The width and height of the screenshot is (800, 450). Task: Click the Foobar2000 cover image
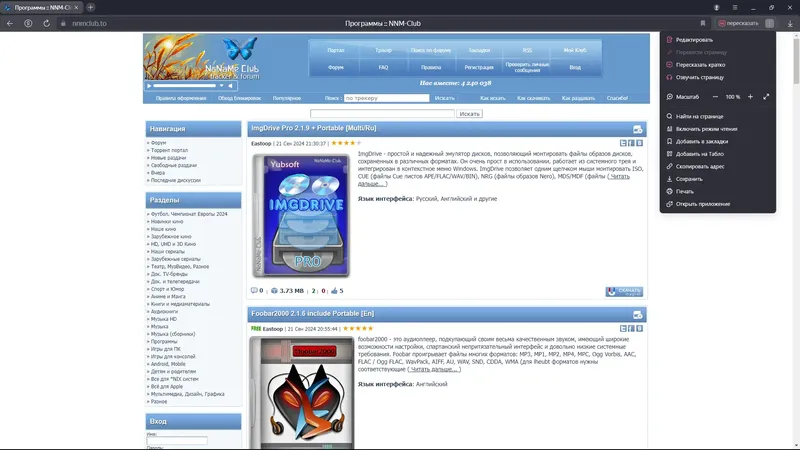point(302,393)
